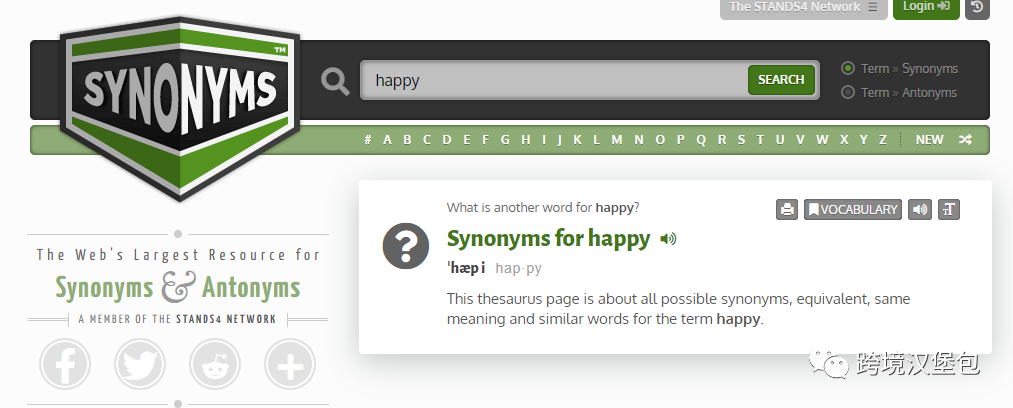Browse synonyms by letter O
1013x408 pixels.
pyautogui.click(x=660, y=139)
